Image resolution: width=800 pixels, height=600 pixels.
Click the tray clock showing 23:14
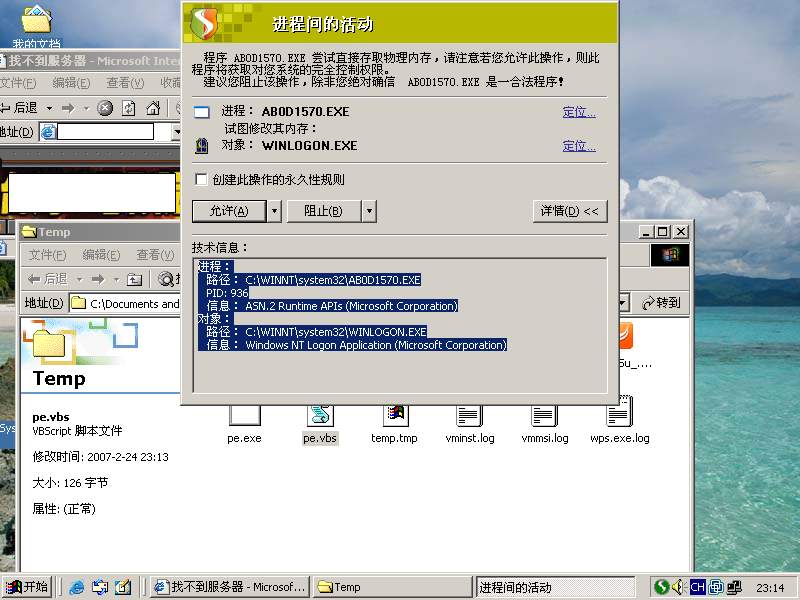(x=770, y=588)
